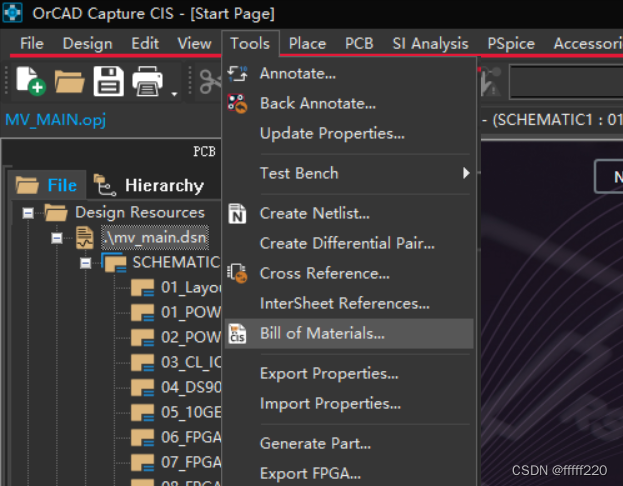Click the Hierarchy tab tree icon
The width and height of the screenshot is (623, 486).
(x=104, y=185)
